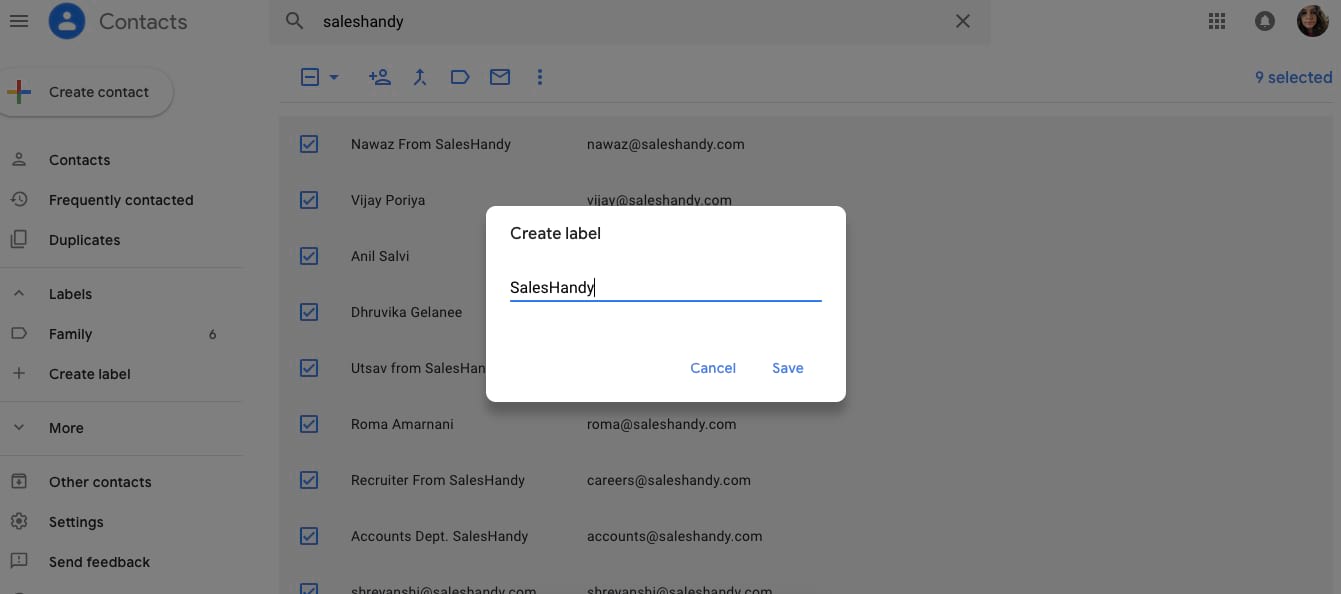Click the add to contacts icon
This screenshot has height=594, width=1341.
[x=379, y=77]
